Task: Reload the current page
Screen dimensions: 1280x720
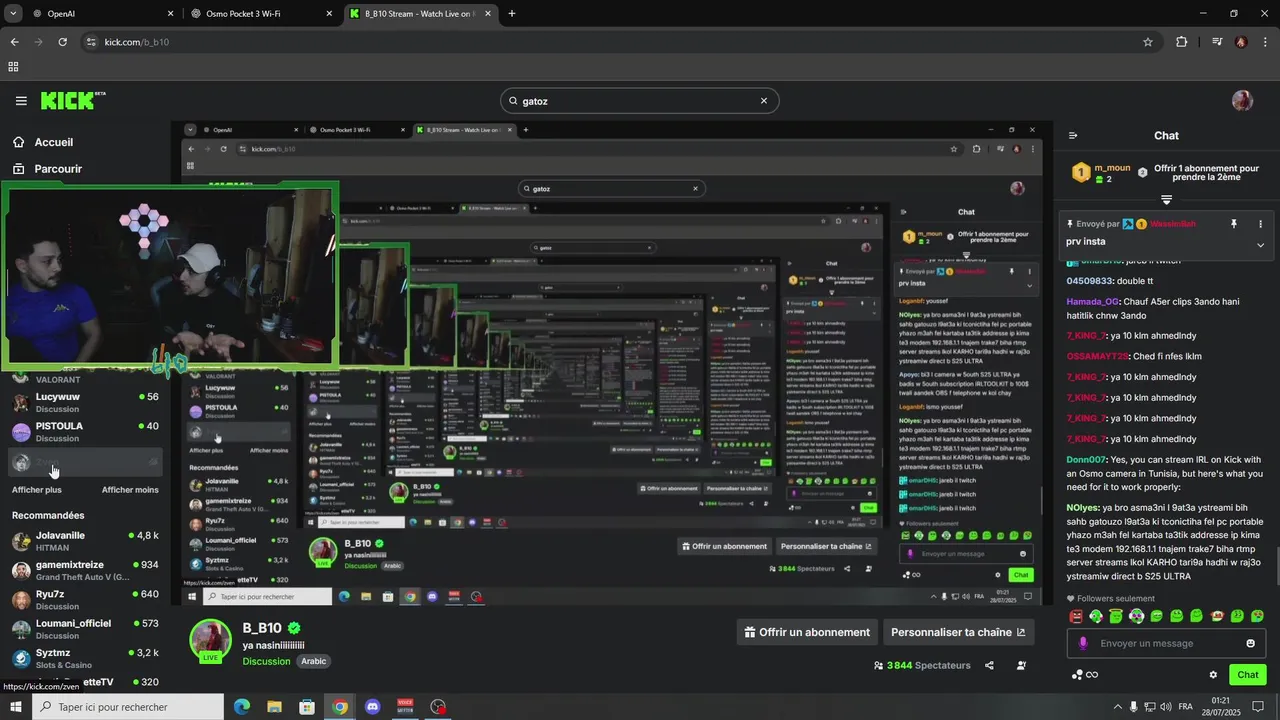Action: pos(62,42)
